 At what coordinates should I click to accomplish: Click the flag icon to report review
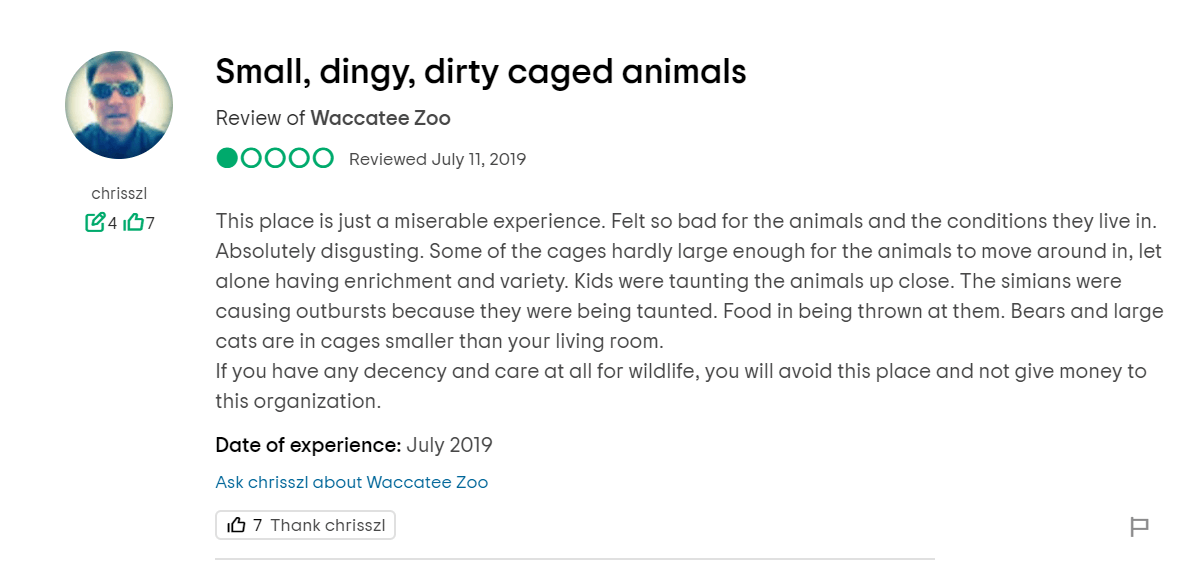[x=1139, y=527]
